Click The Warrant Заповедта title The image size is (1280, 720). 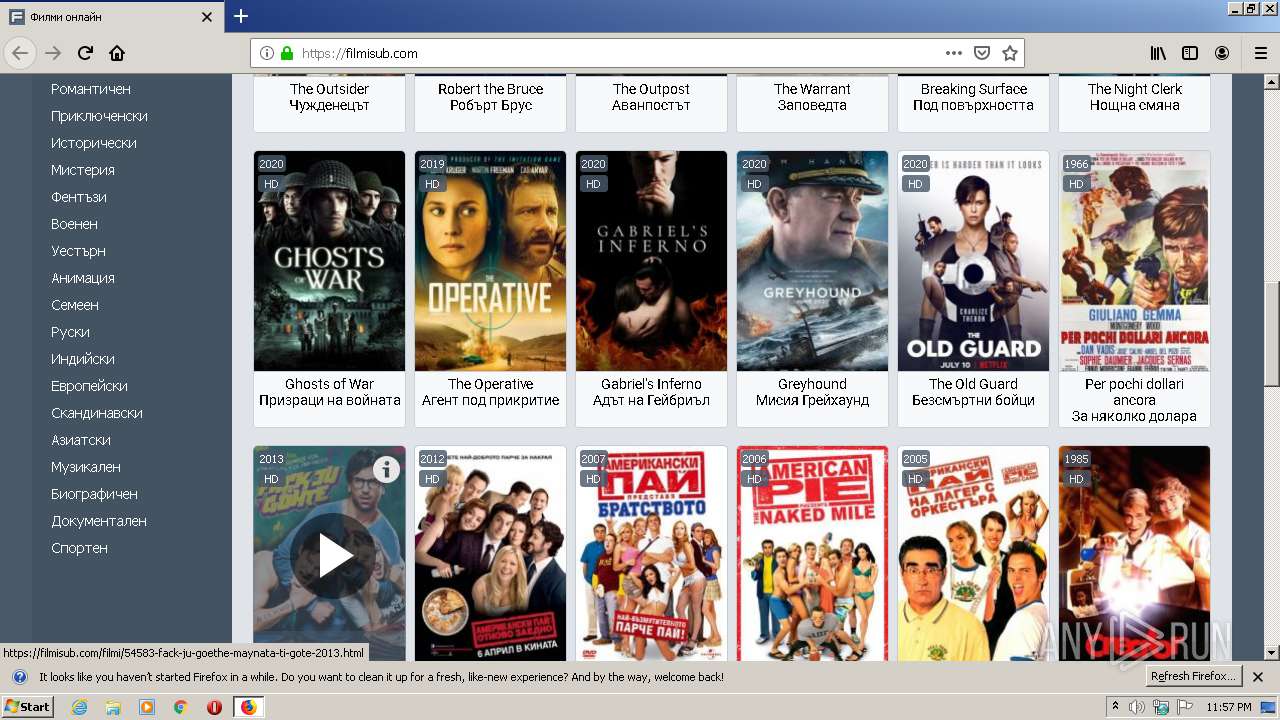point(812,97)
